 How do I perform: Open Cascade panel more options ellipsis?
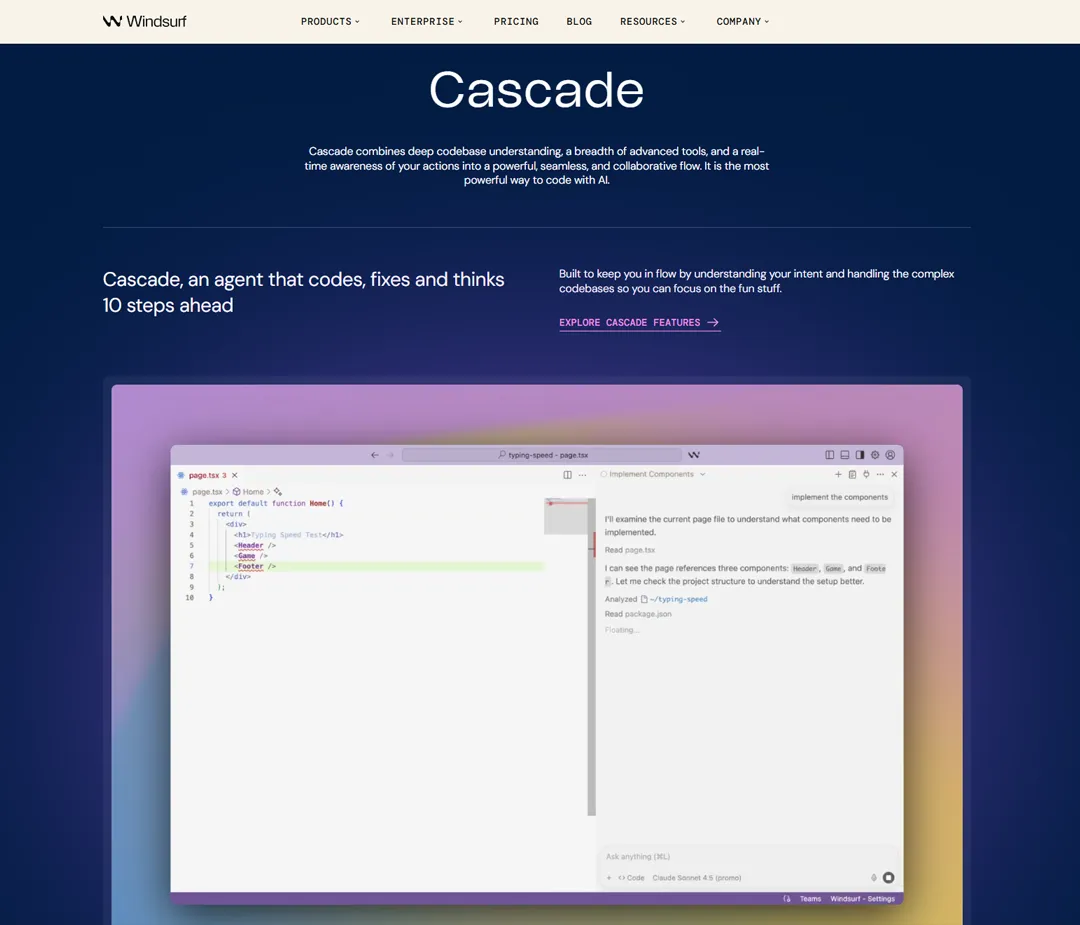coord(880,474)
